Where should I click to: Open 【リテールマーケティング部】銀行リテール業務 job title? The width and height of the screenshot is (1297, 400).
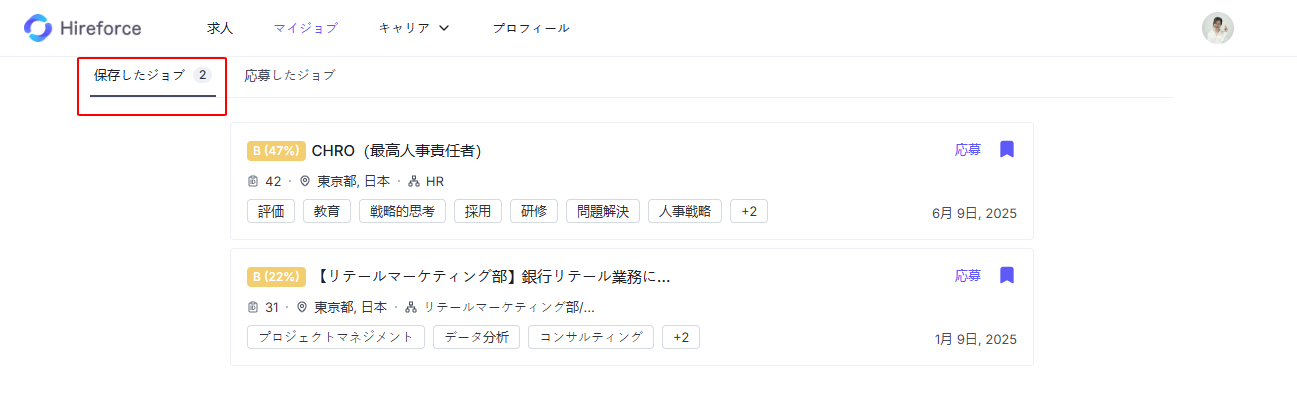492,277
